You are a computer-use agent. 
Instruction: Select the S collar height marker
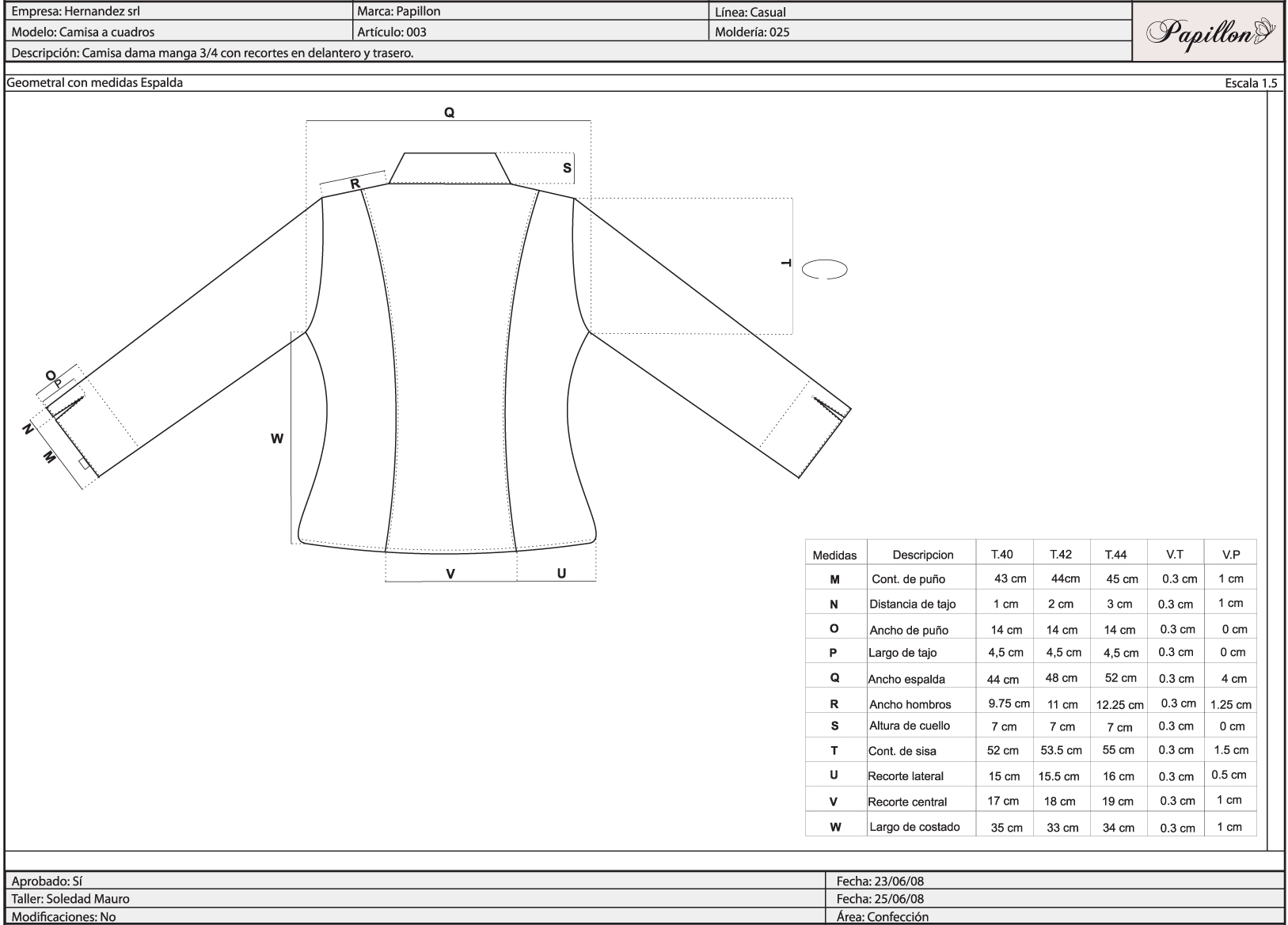click(x=567, y=168)
